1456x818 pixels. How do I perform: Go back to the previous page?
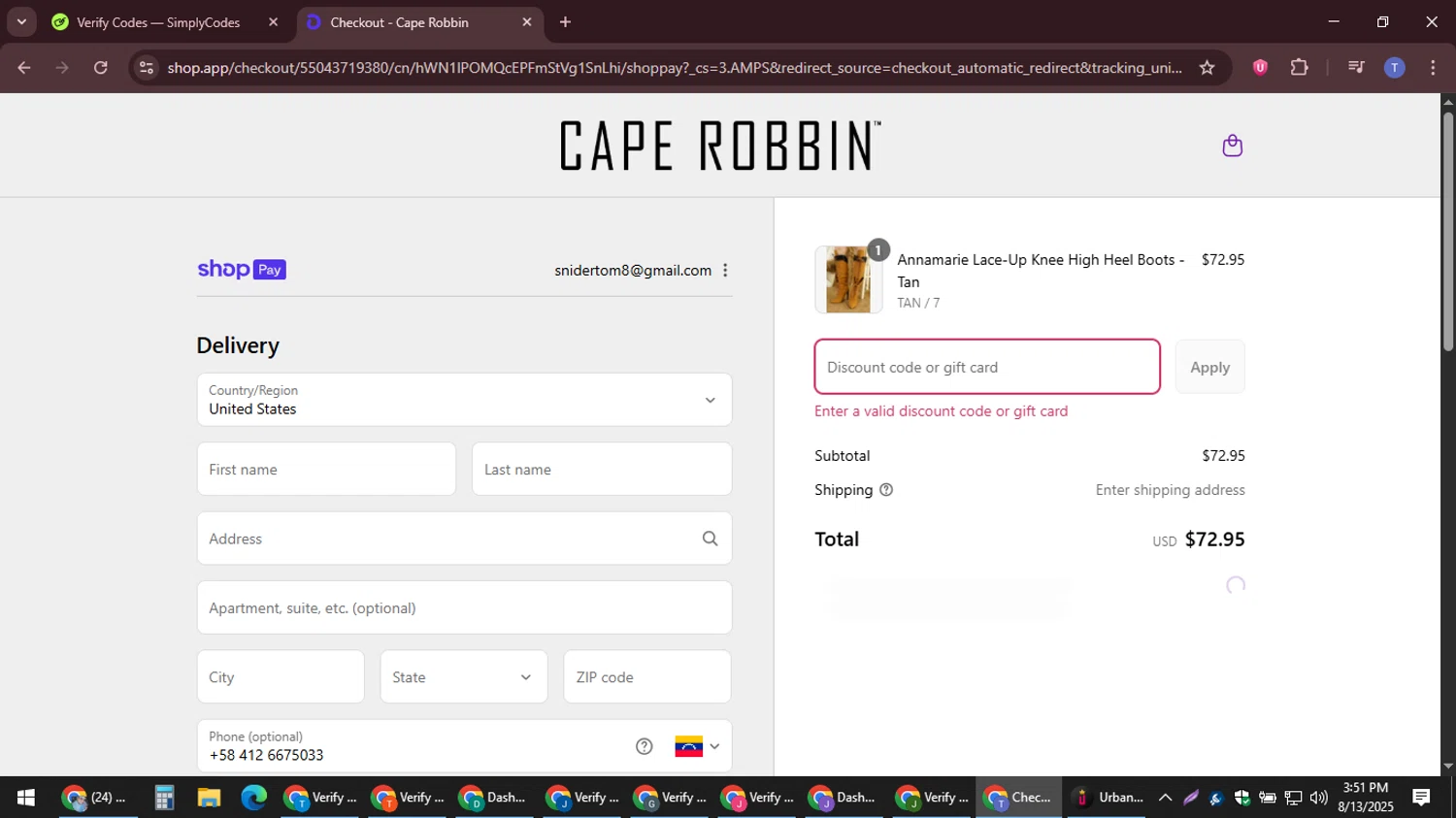[24, 68]
